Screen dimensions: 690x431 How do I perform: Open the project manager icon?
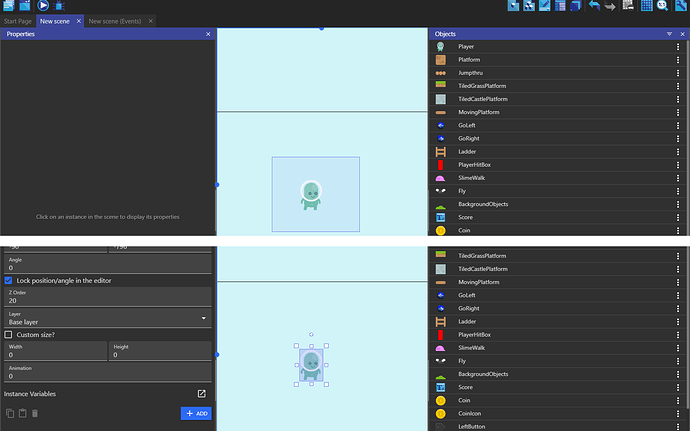click(9, 5)
